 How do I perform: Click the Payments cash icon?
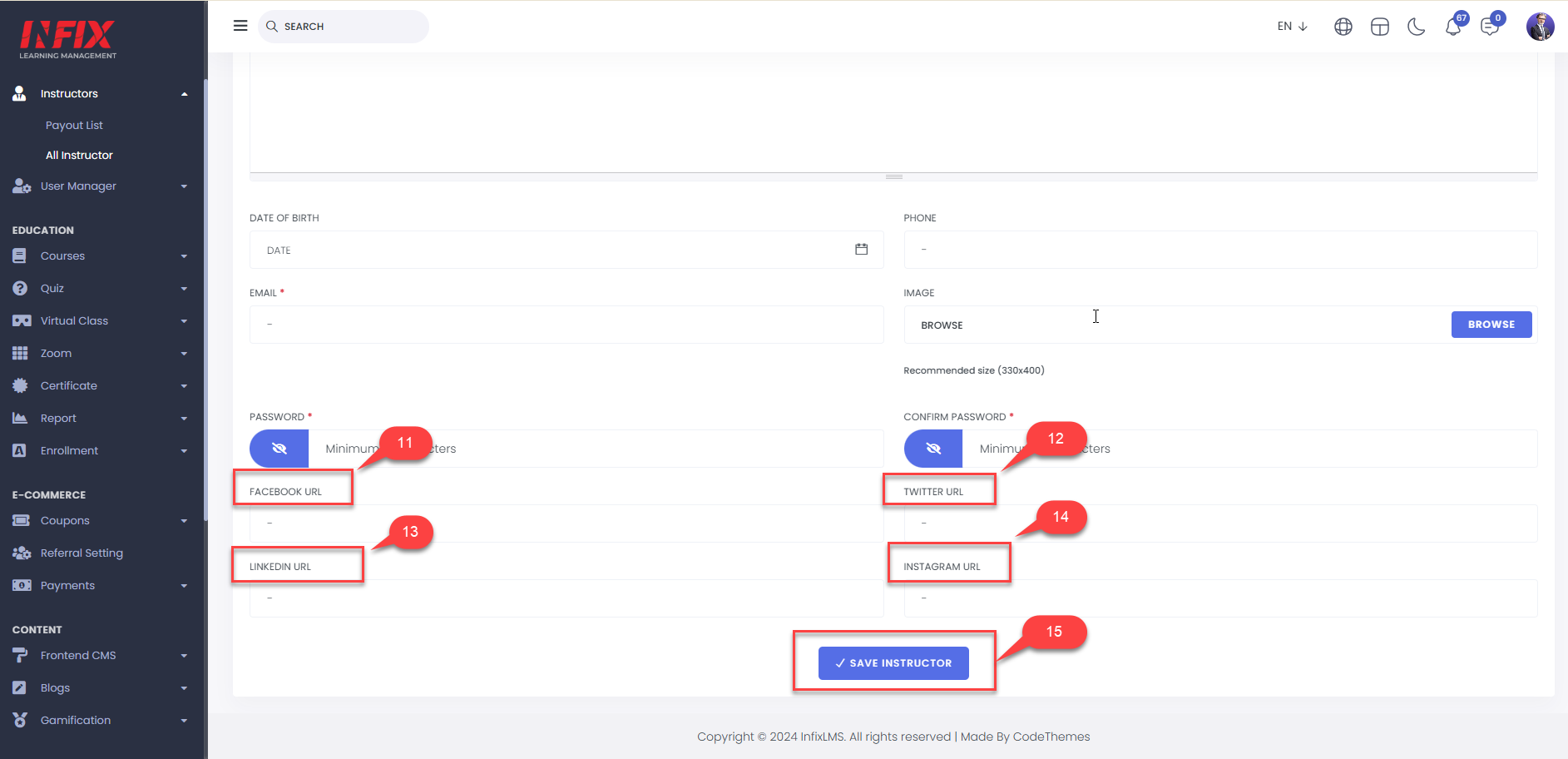point(22,586)
